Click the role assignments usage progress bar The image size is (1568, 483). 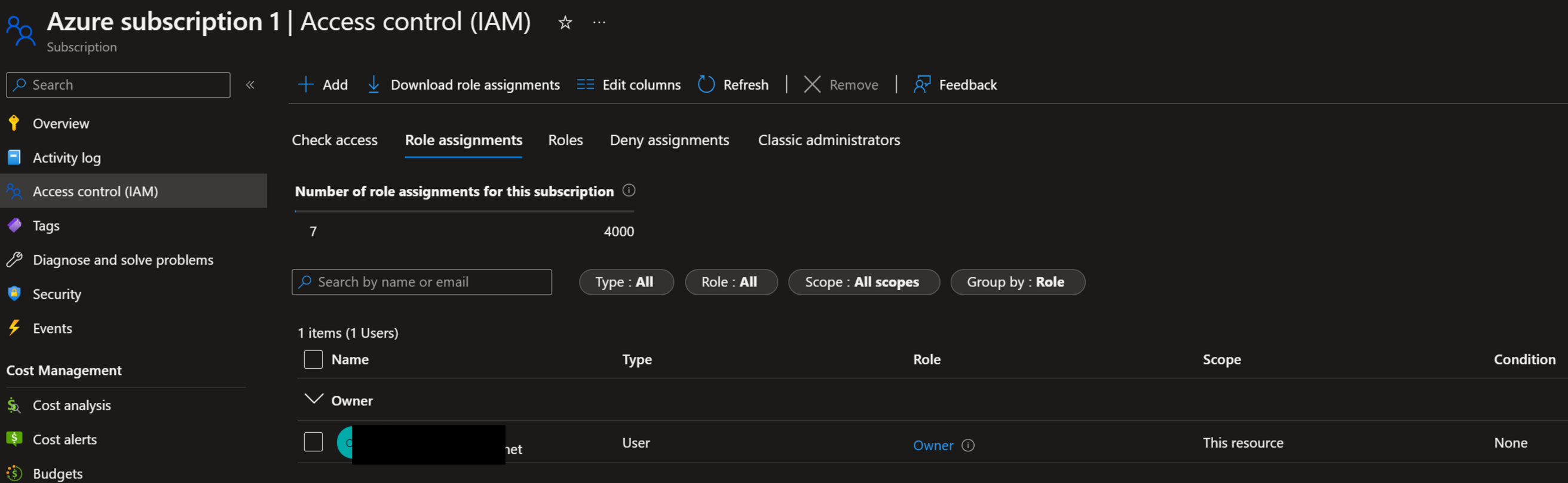coord(464,212)
